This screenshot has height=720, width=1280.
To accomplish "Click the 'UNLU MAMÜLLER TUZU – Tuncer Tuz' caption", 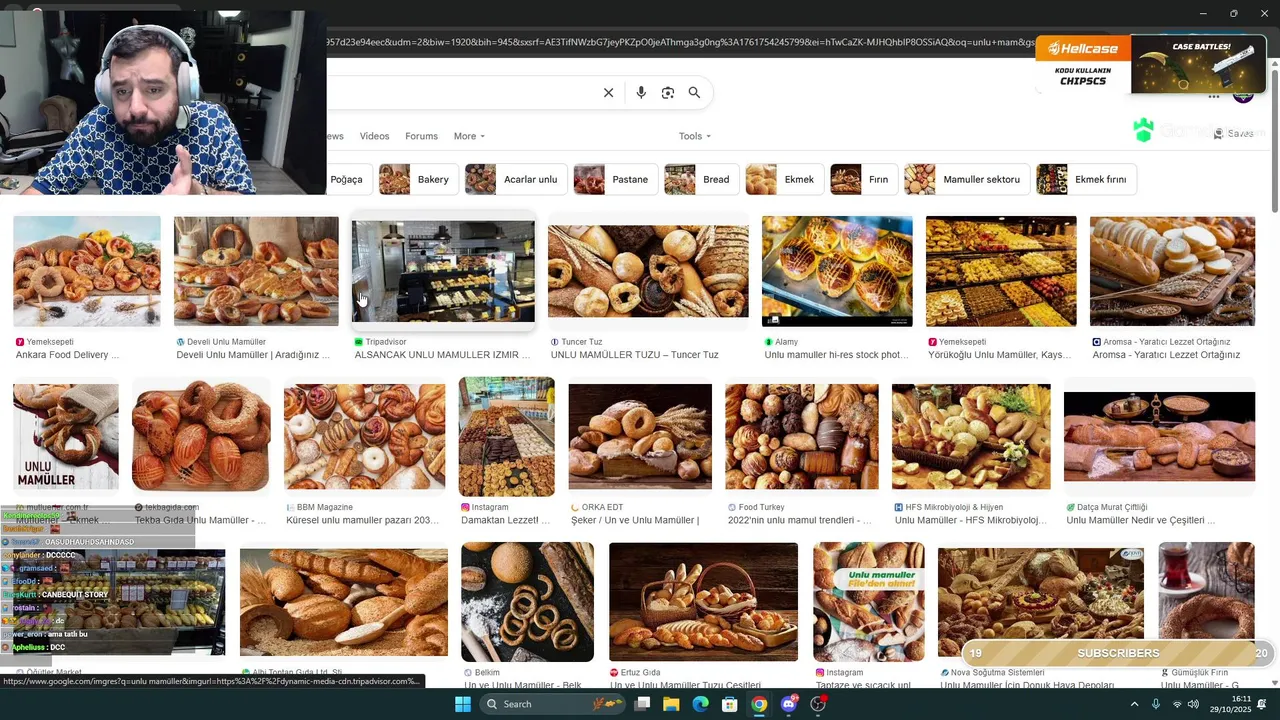I will (634, 355).
